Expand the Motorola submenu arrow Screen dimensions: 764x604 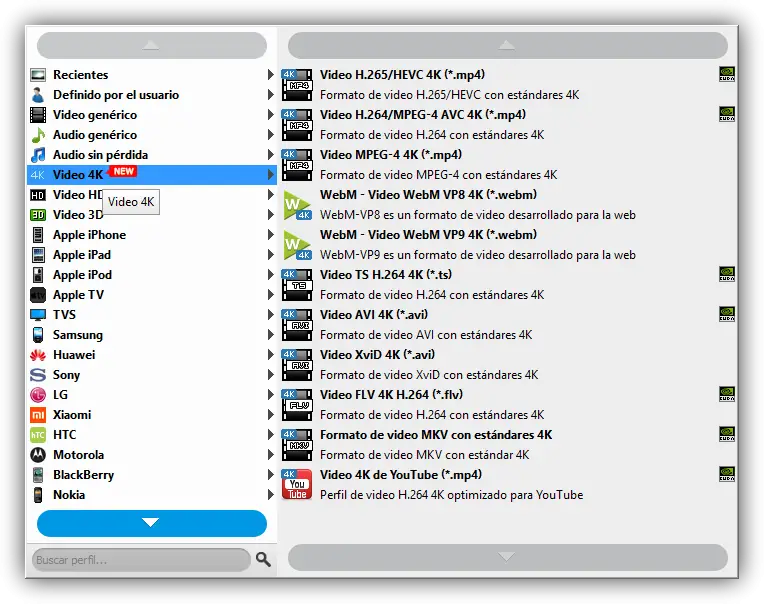pyautogui.click(x=271, y=455)
